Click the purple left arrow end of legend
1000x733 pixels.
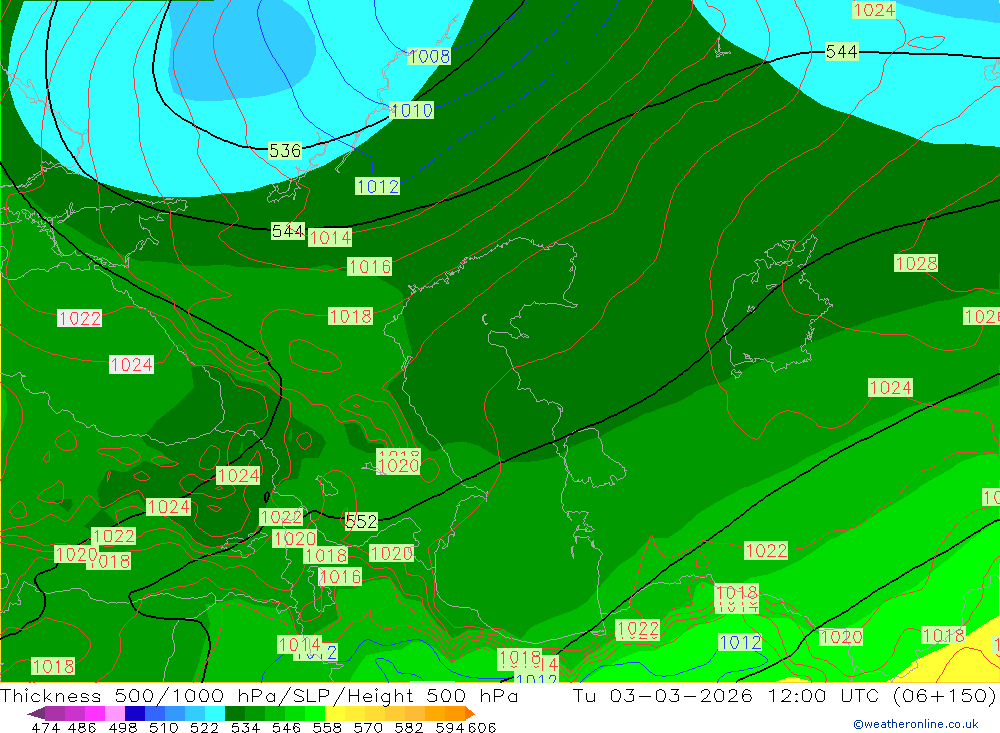click(x=36, y=713)
